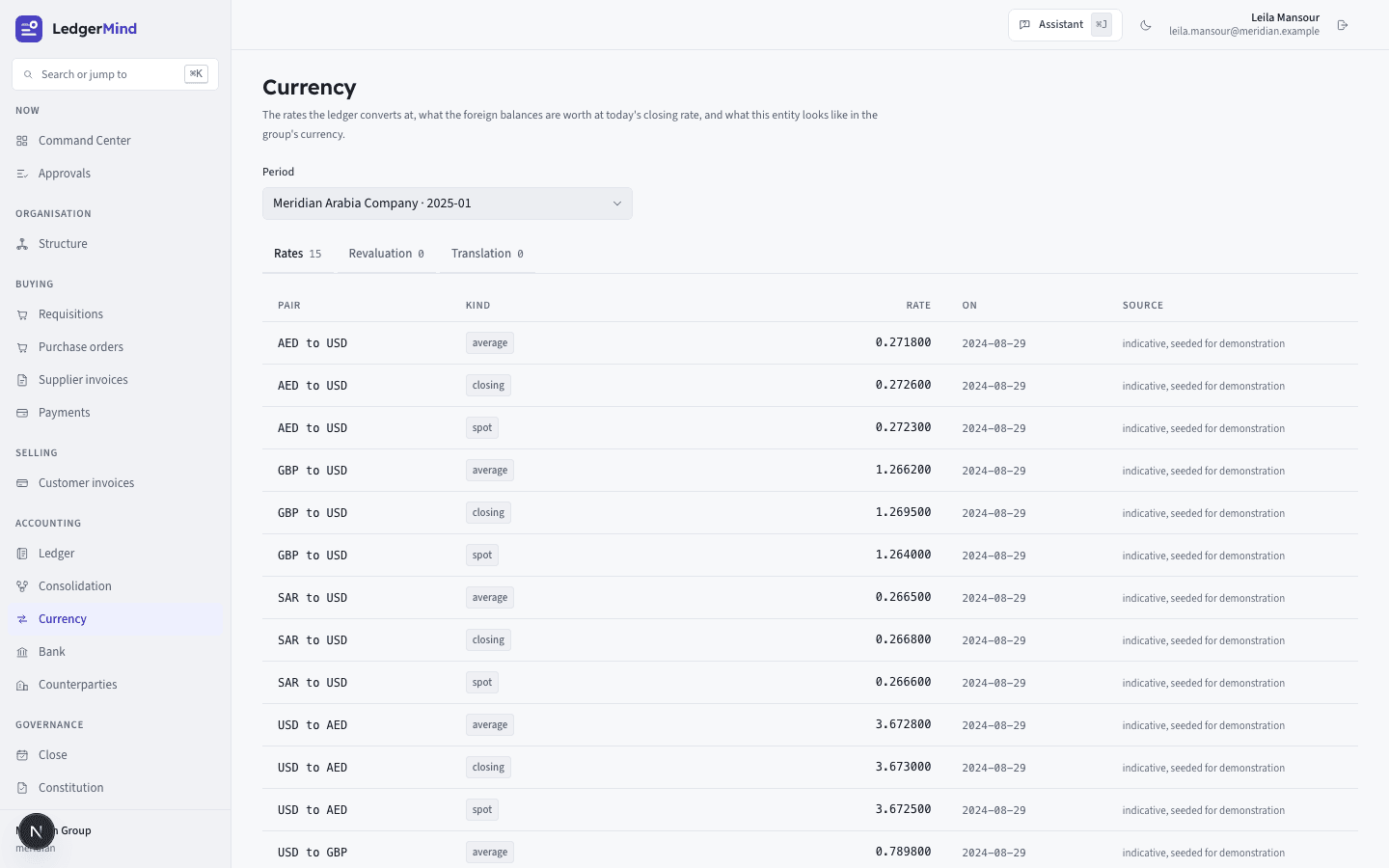Focus the Search or jump to field

tap(115, 74)
